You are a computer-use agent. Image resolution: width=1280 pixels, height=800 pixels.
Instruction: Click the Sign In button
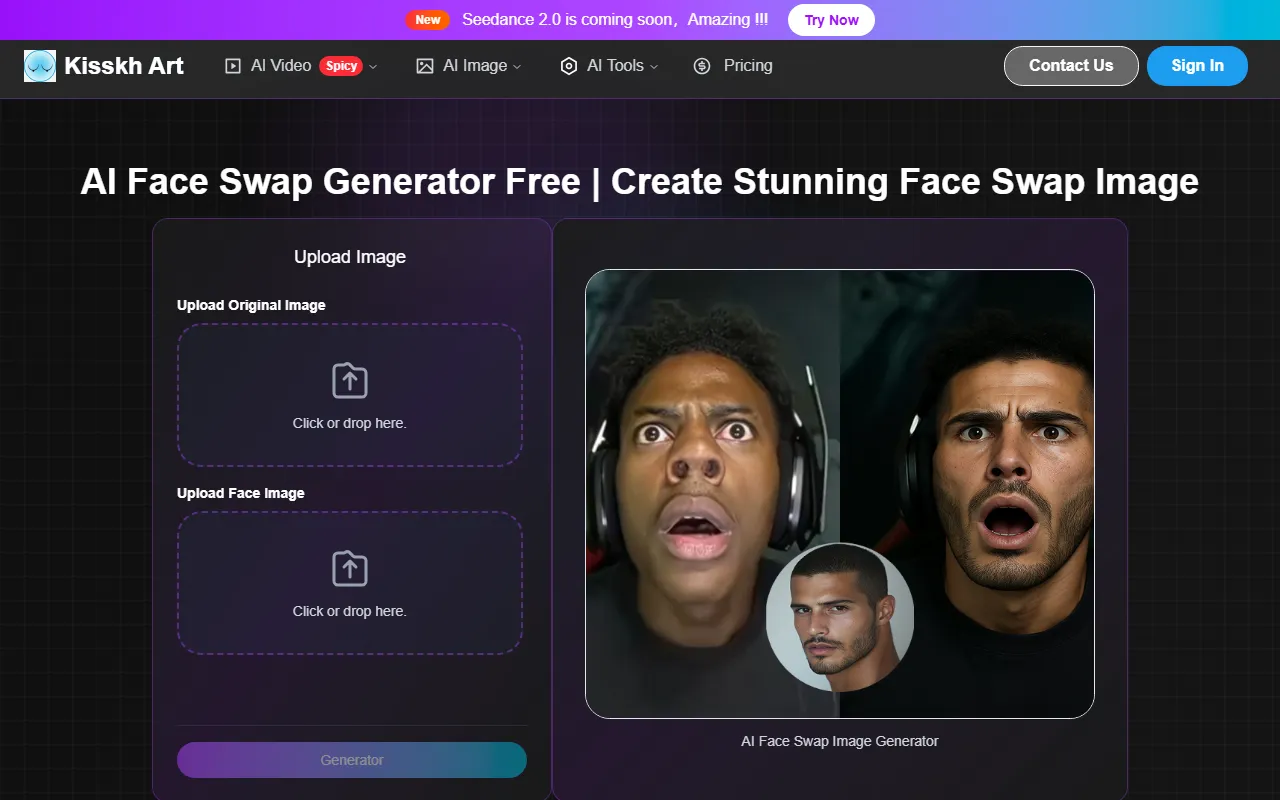[x=1197, y=66]
